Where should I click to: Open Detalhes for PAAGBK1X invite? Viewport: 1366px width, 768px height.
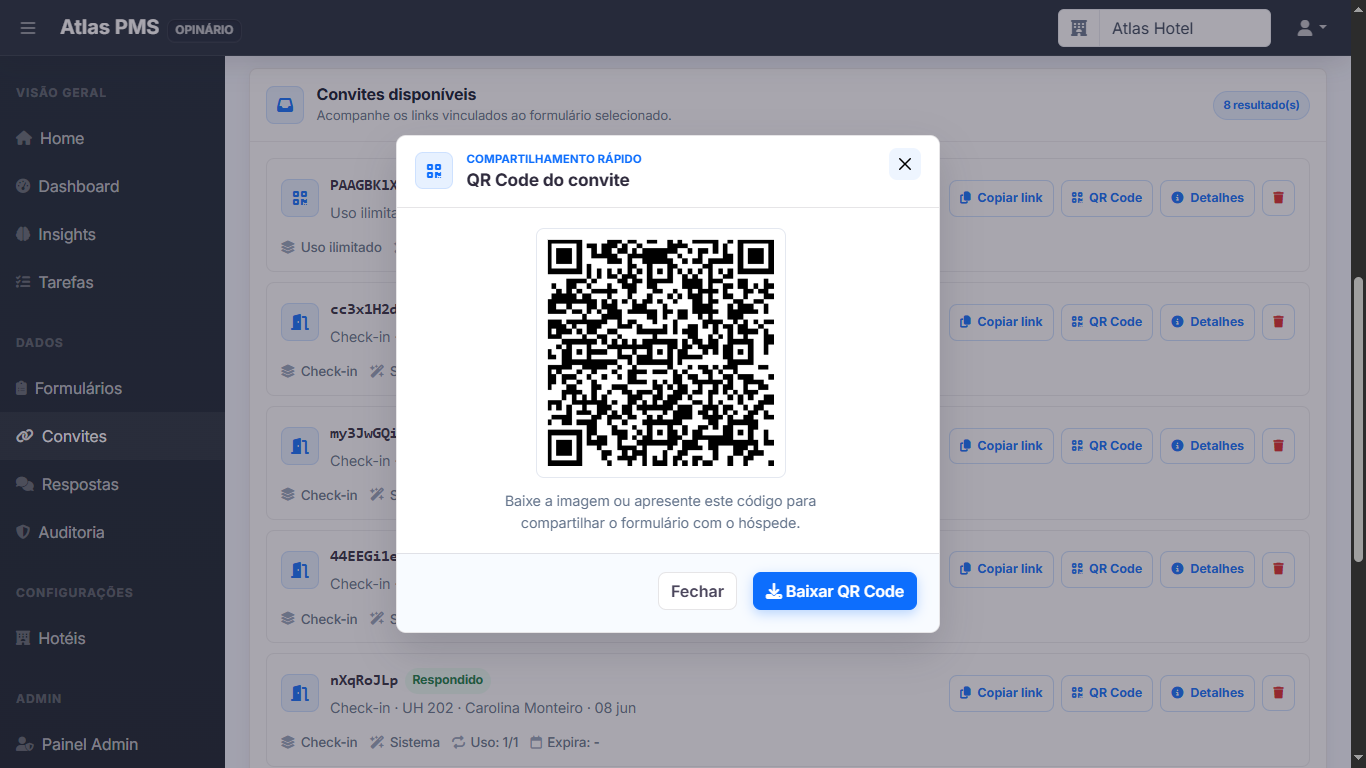click(1208, 198)
